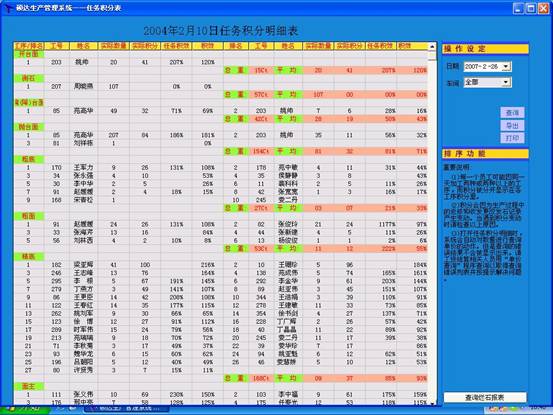Screen dimensions: 553x415
Task: Click the 排序功能 panel header
Action: pyautogui.click(x=485, y=153)
